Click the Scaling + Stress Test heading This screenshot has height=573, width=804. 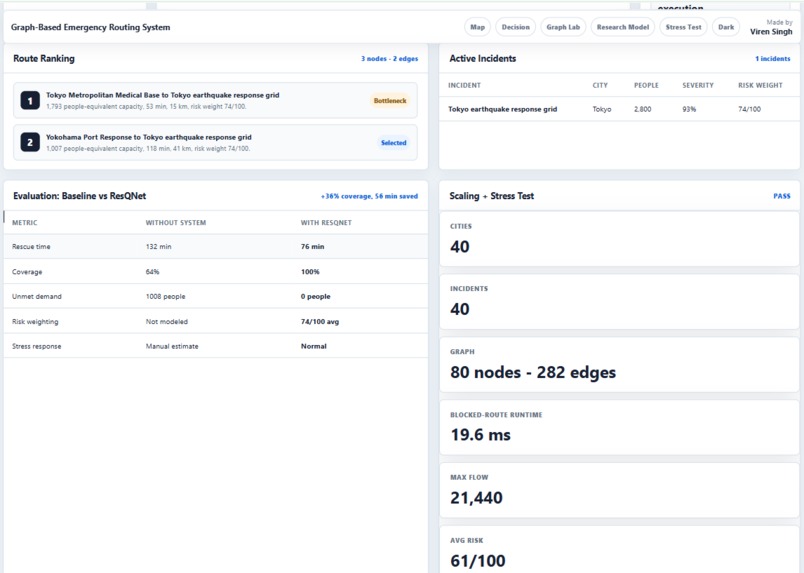tap(491, 196)
